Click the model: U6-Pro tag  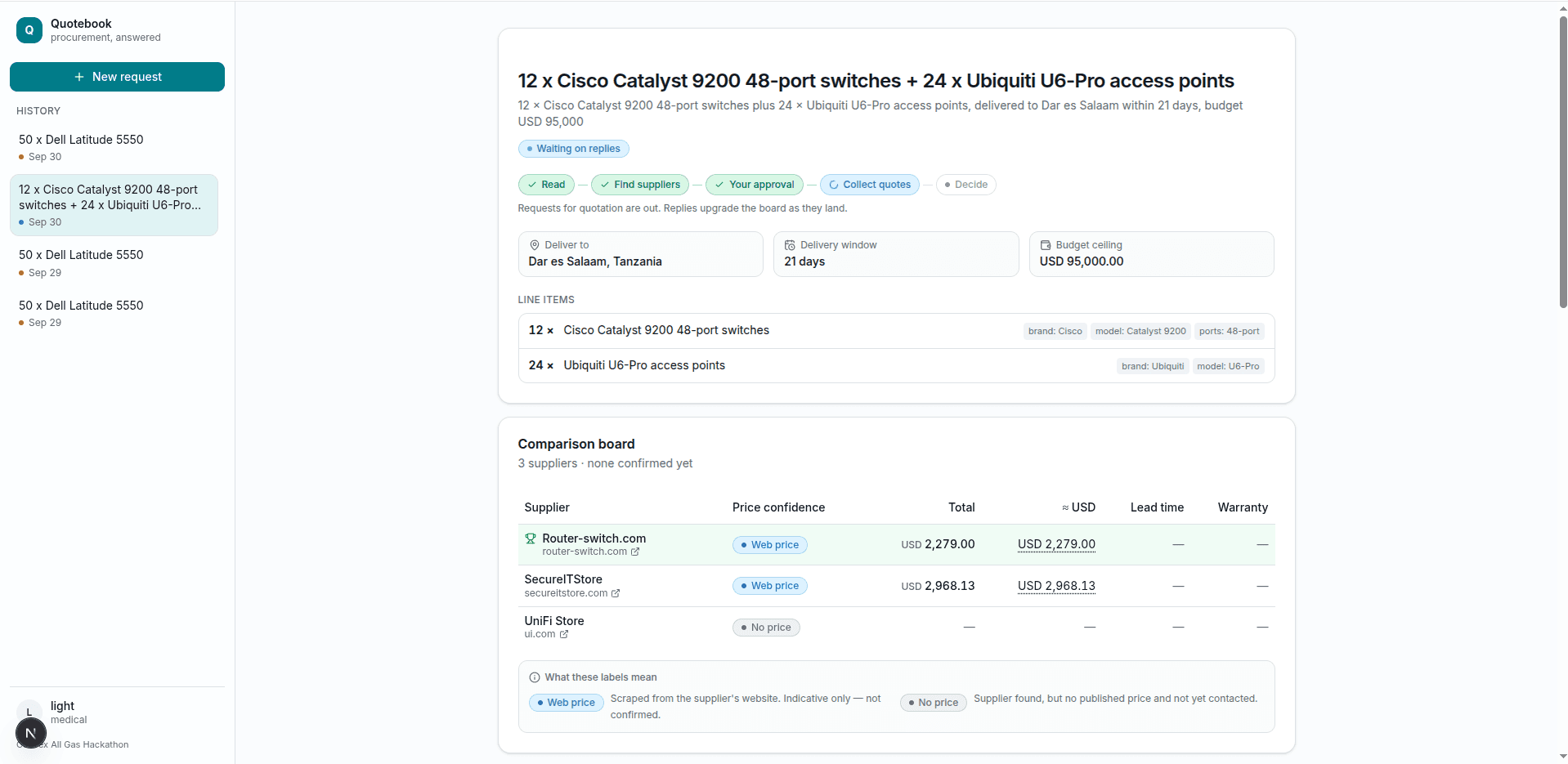(x=1228, y=366)
